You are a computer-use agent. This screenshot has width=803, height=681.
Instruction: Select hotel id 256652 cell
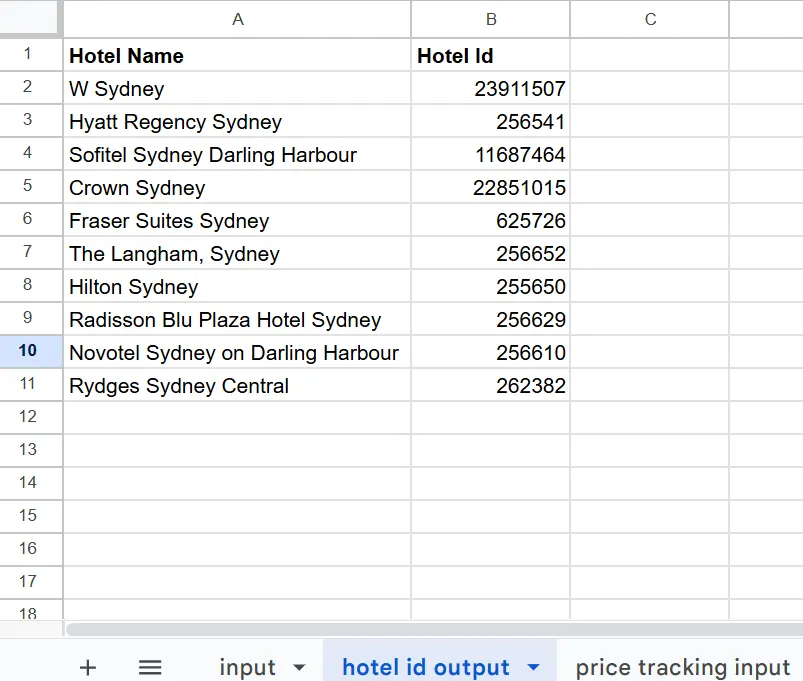tap(491, 253)
